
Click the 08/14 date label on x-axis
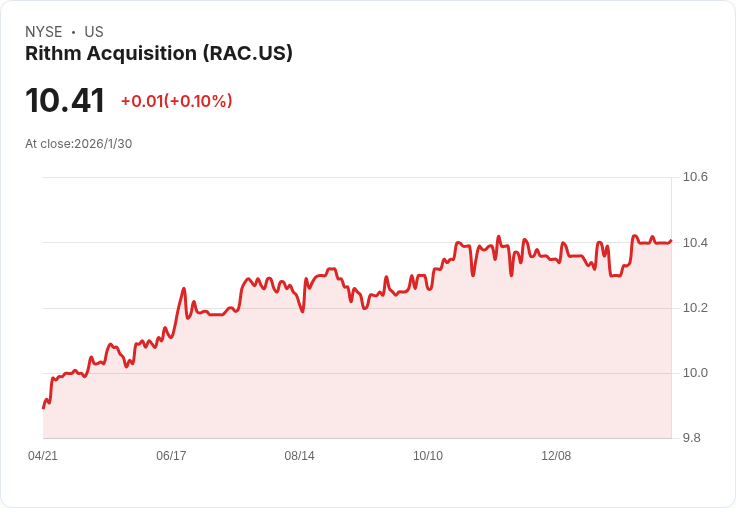coord(299,455)
